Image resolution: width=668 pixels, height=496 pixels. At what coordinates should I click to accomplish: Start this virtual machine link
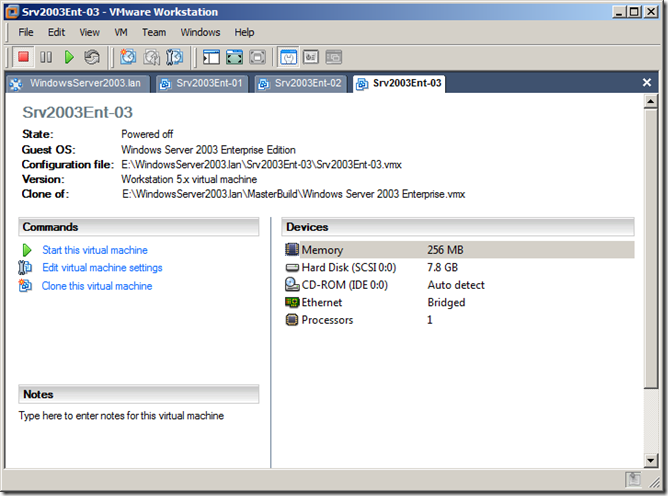tap(95, 250)
